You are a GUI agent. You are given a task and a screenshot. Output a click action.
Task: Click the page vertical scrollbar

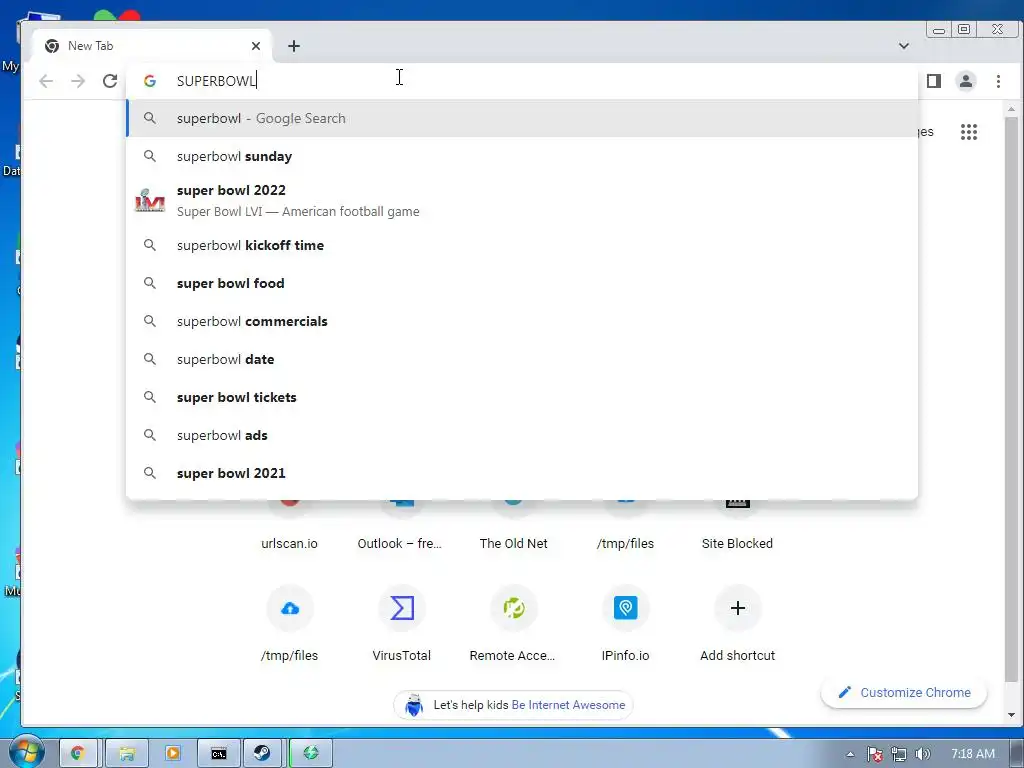[1012, 398]
